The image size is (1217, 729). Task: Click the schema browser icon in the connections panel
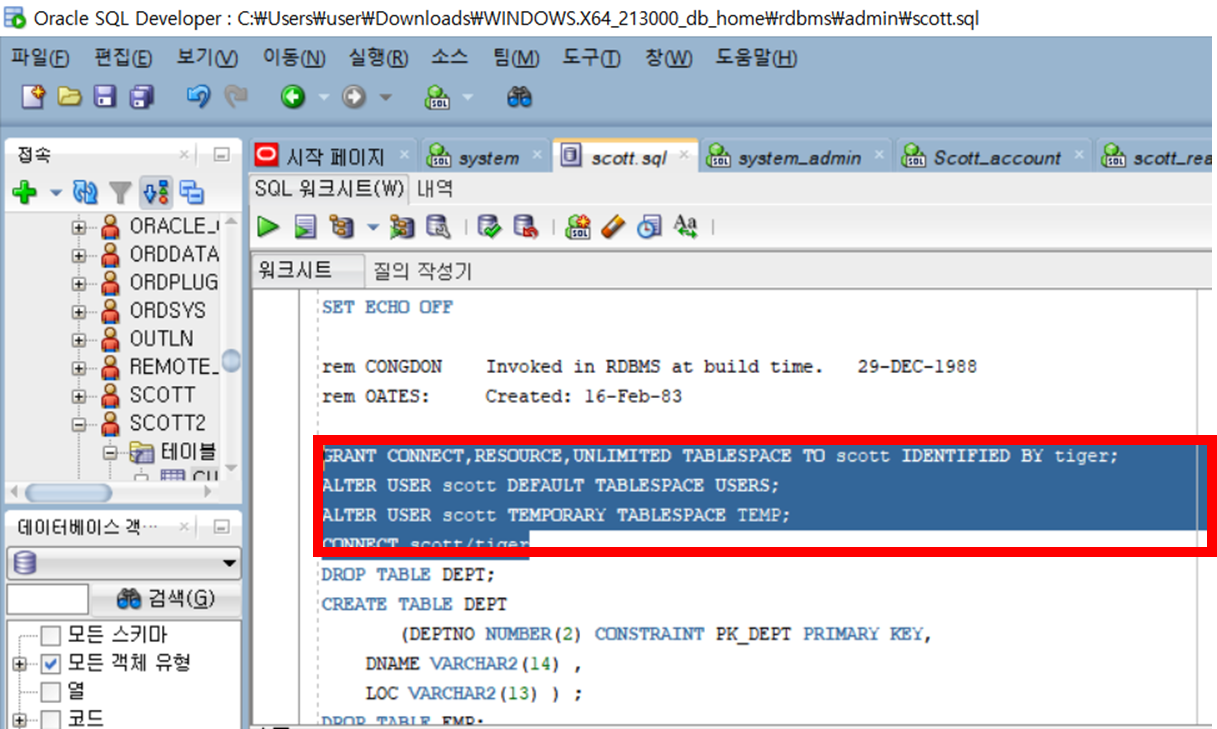pyautogui.click(x=155, y=191)
